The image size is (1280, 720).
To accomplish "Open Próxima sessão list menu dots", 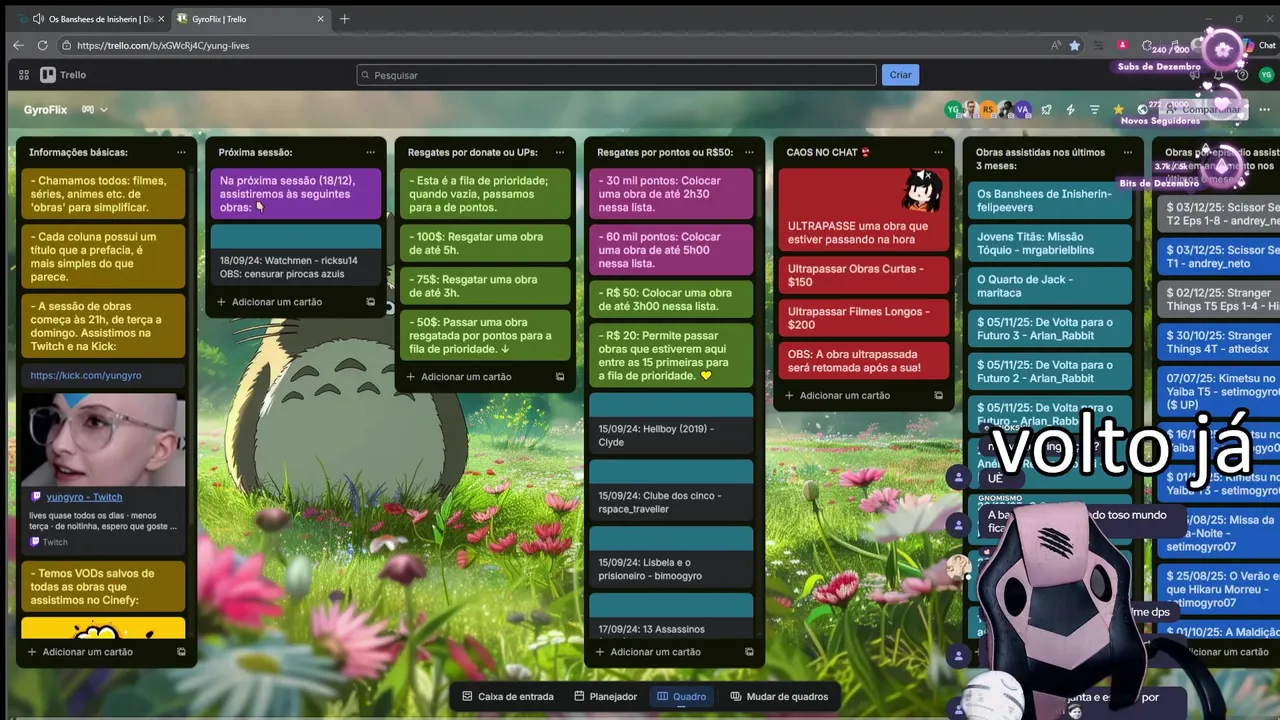I will 370,152.
